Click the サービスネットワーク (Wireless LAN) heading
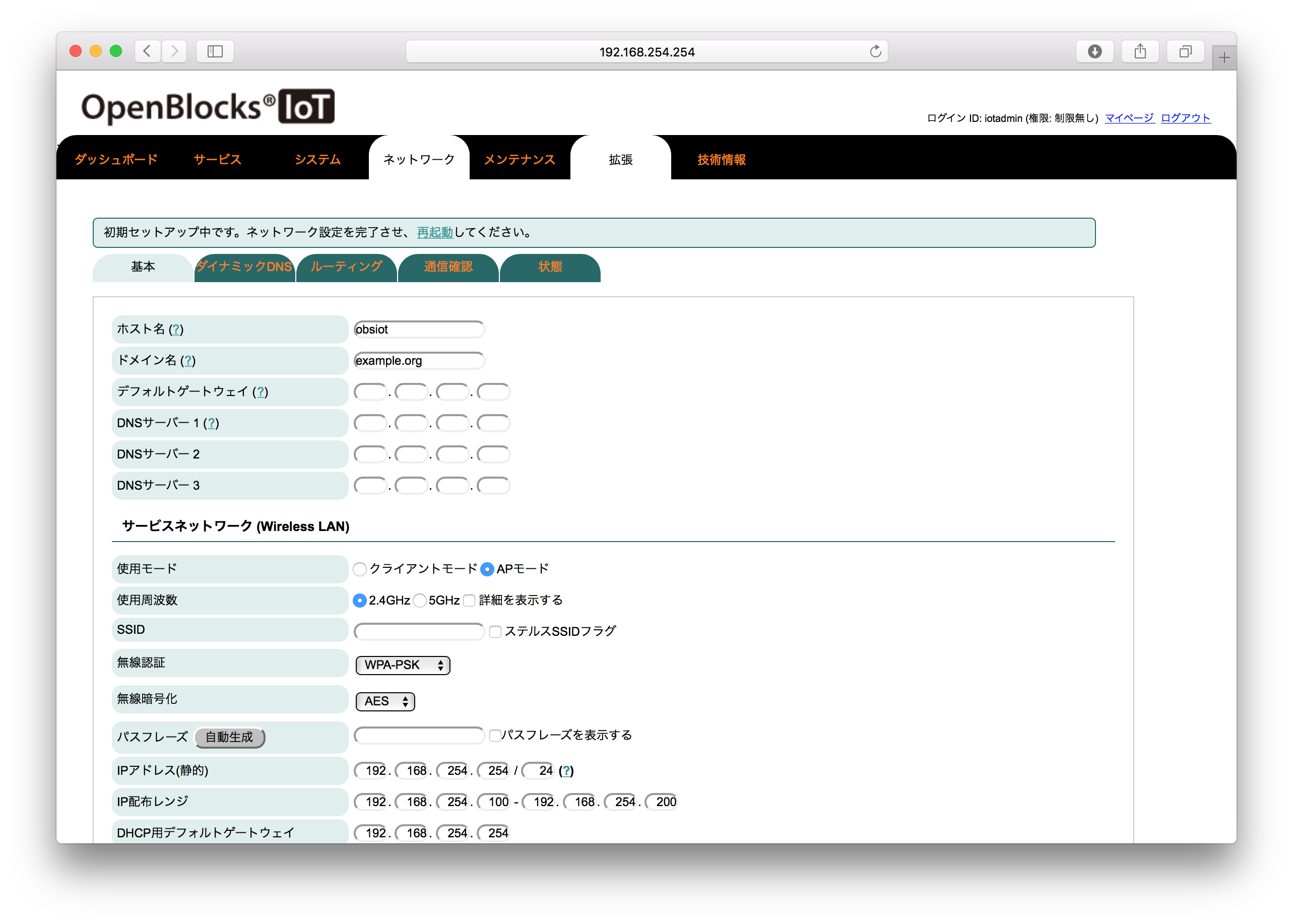Screen dimensions: 1293x924 tap(236, 526)
